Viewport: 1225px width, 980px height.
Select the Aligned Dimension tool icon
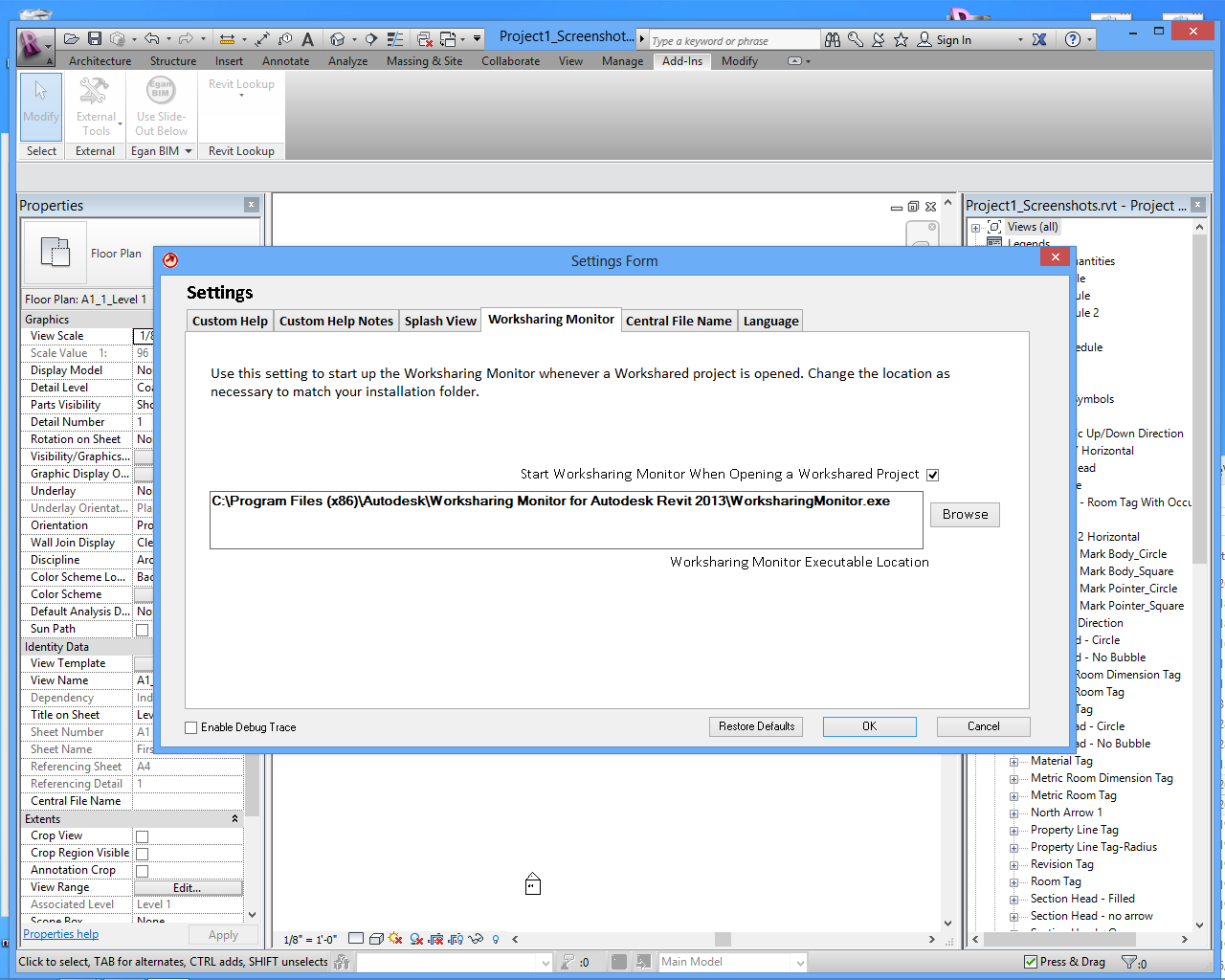262,39
